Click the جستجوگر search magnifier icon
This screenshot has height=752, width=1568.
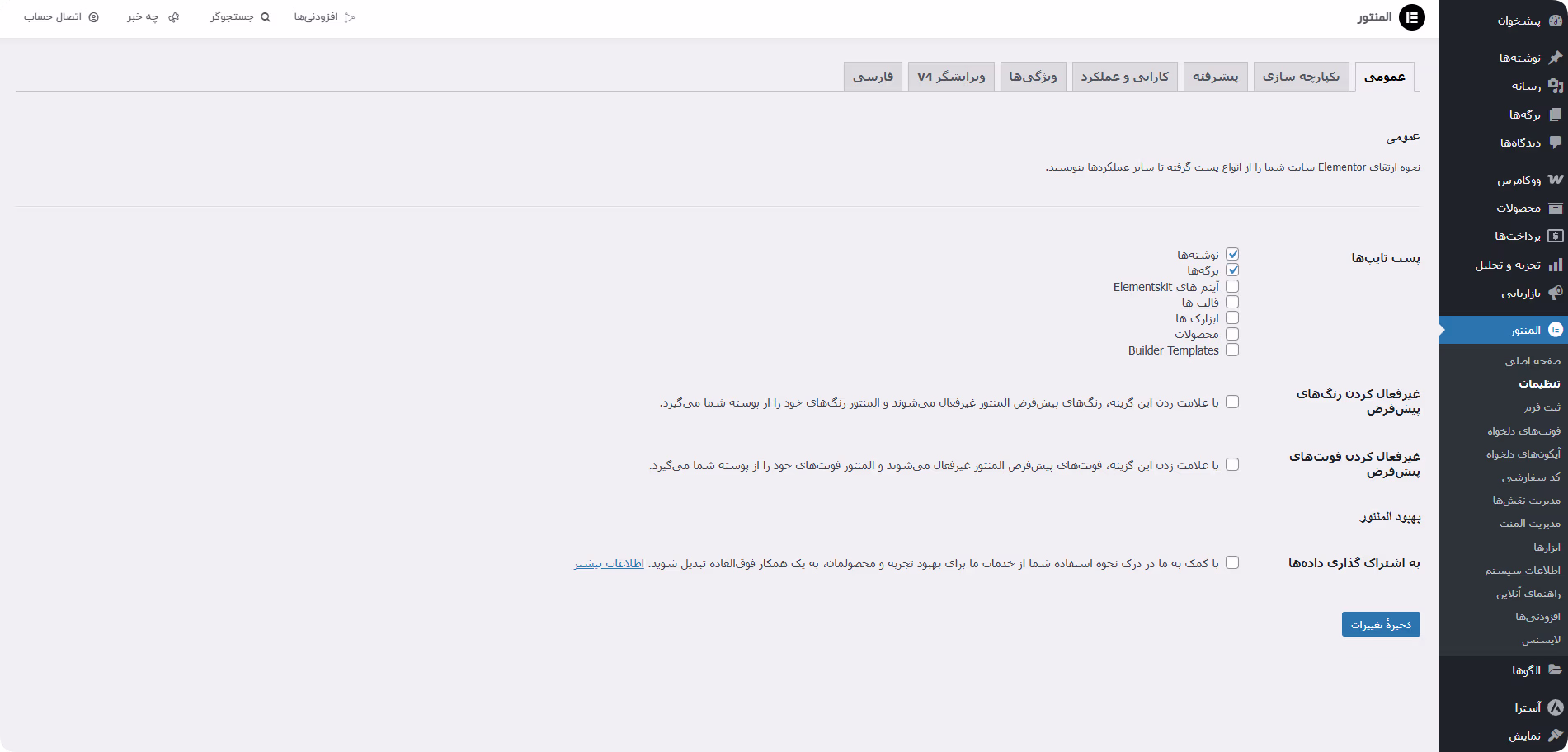266,17
